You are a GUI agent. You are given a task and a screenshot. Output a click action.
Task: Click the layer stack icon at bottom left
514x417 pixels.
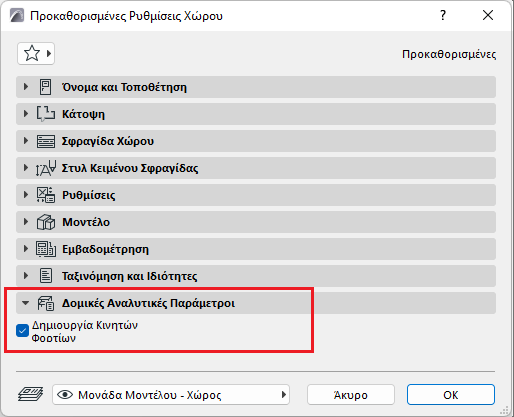click(x=30, y=395)
